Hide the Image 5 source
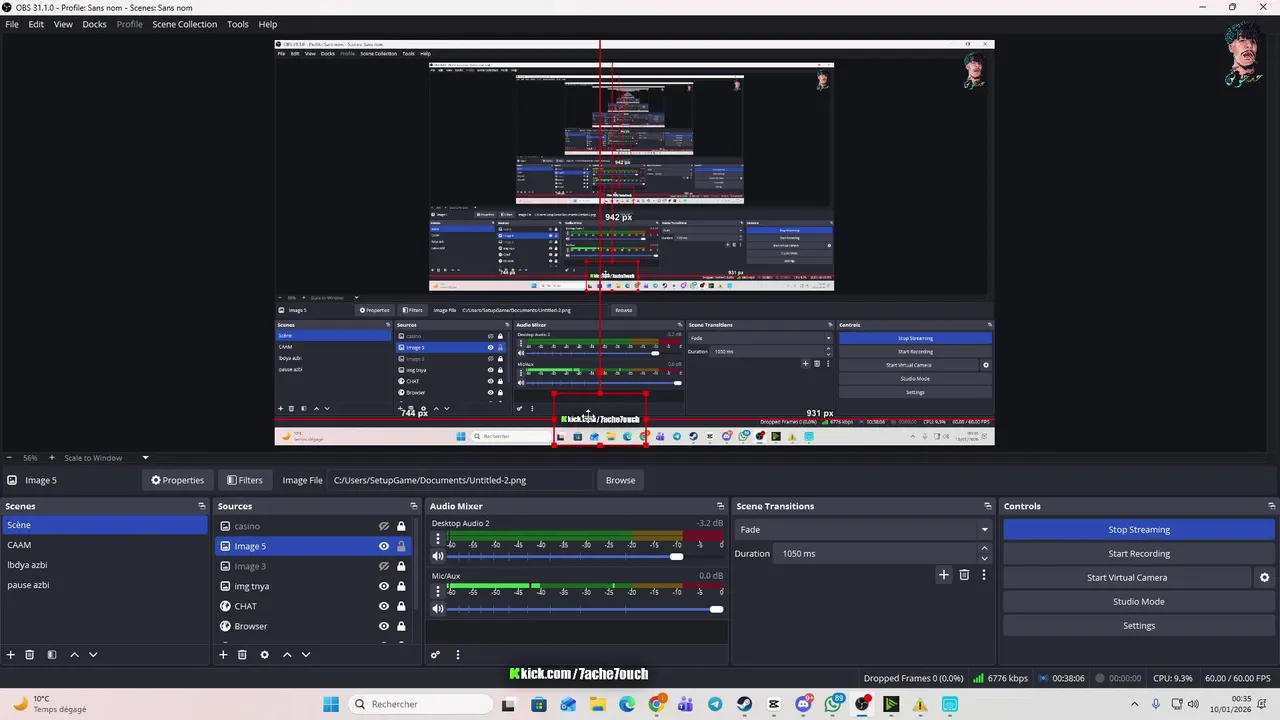Screen dimensions: 1280x720 pos(383,546)
